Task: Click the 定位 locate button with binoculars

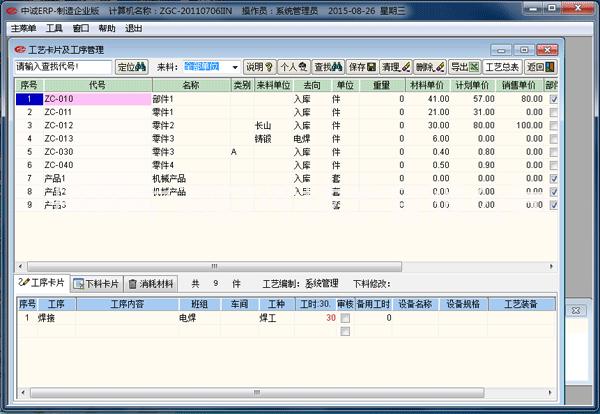Action: click(132, 67)
